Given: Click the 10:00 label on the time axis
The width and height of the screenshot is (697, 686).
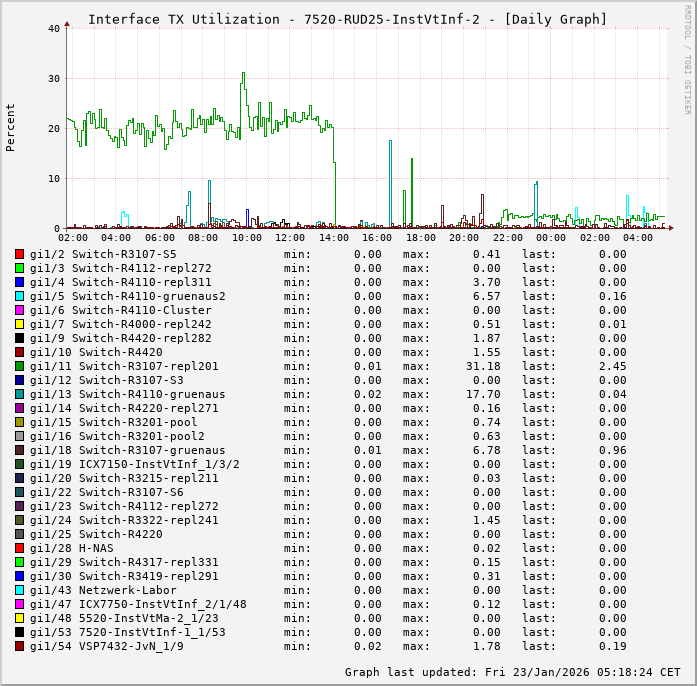Looking at the screenshot, I should tap(246, 238).
